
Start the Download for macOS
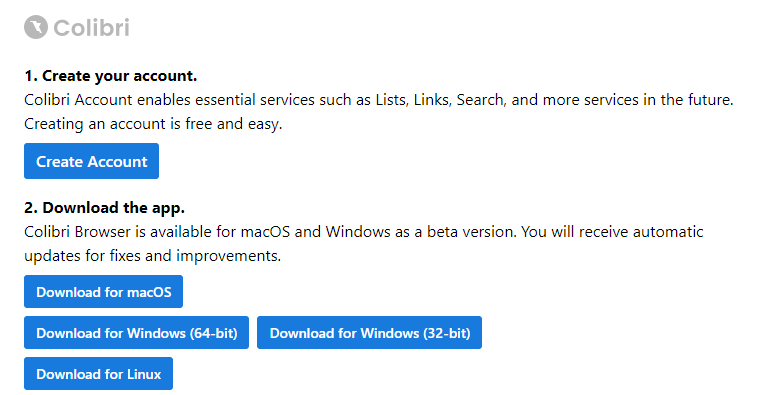[x=103, y=291]
